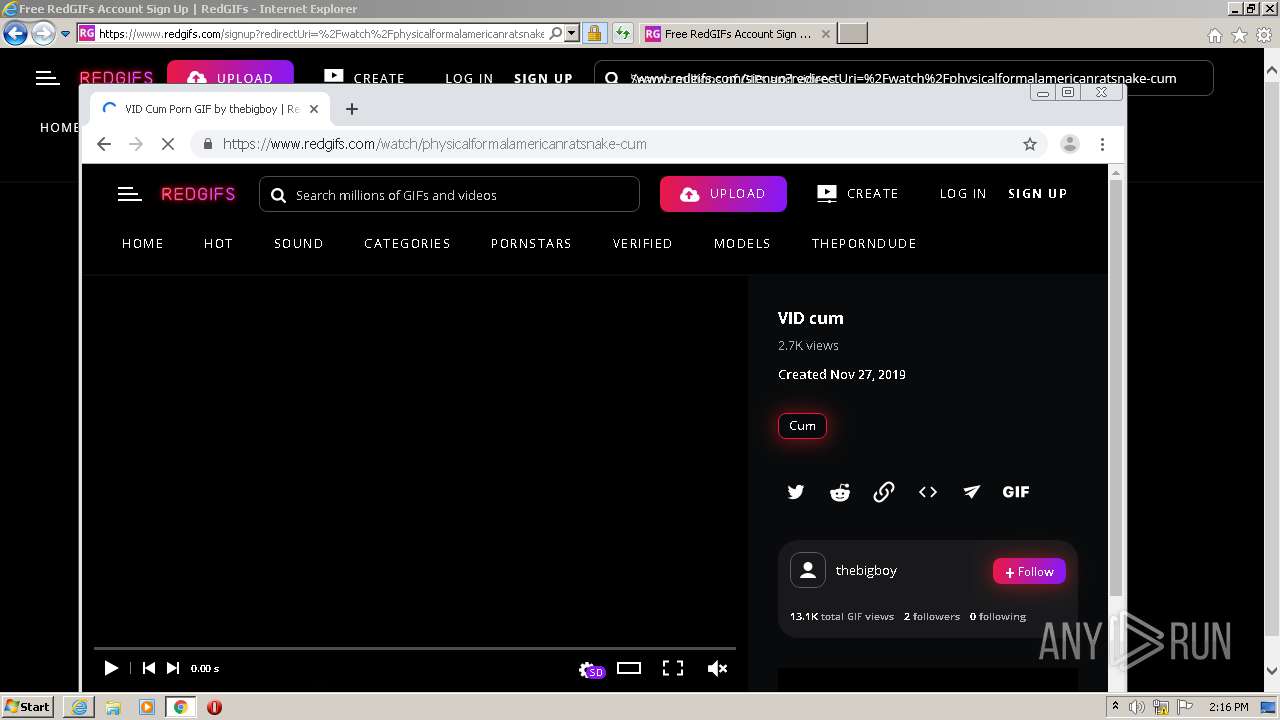
Task: Switch the player to fullscreen
Action: click(673, 668)
